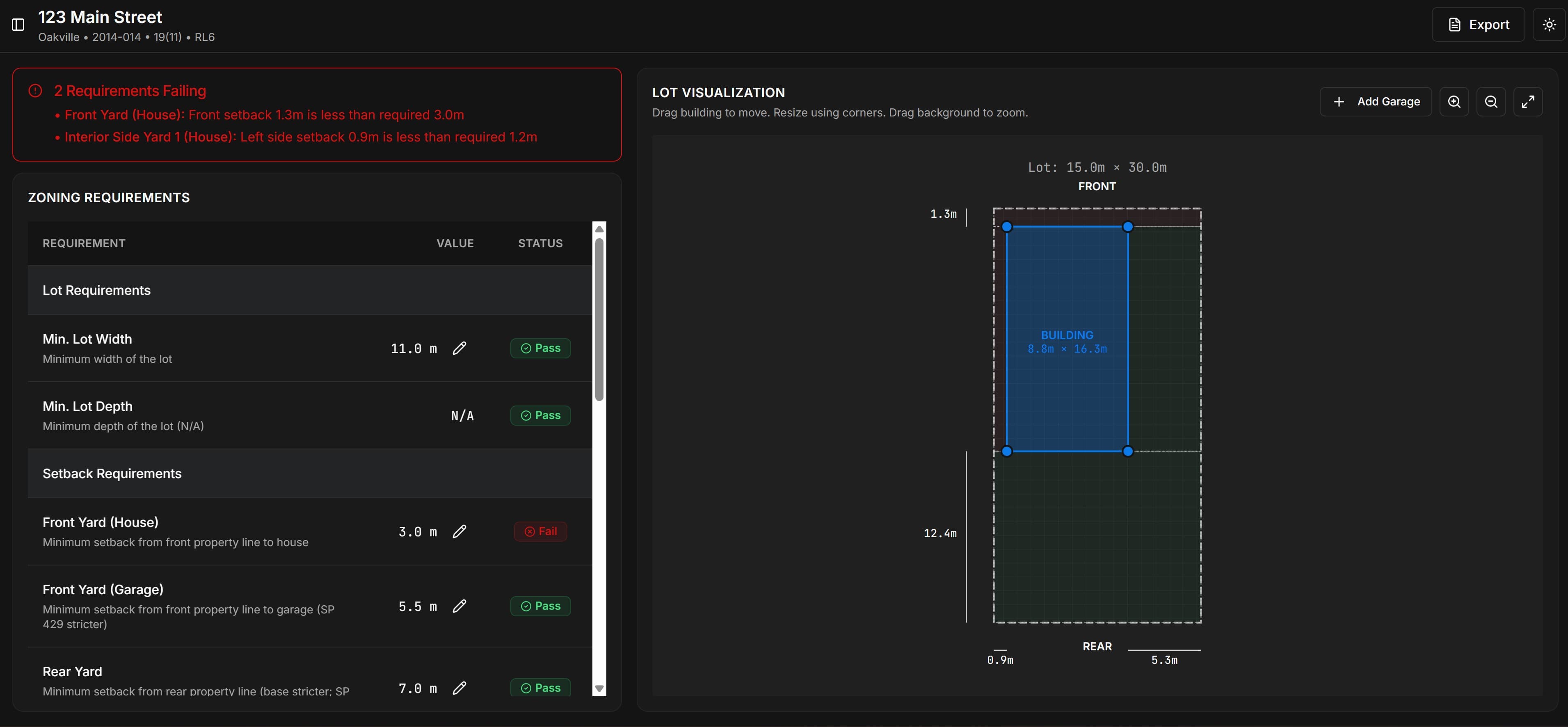Viewport: 1568px width, 727px height.
Task: Select the LOT VISUALIZATION panel header
Action: pyautogui.click(x=718, y=92)
